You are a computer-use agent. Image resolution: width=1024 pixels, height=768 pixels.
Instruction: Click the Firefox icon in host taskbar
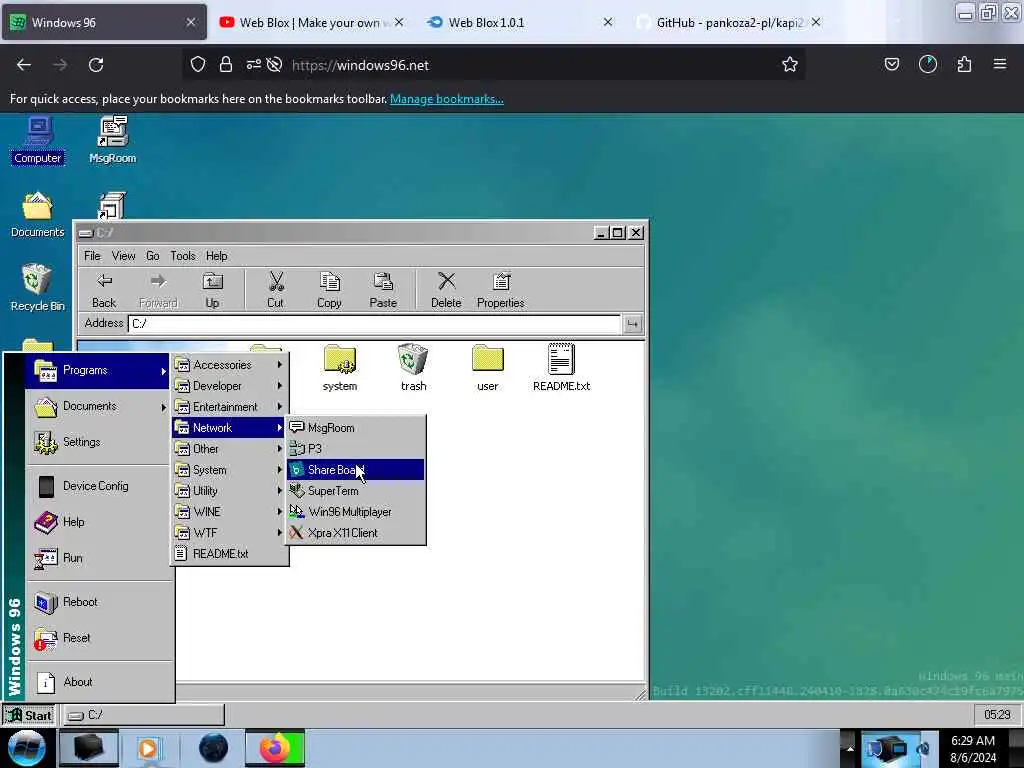(x=275, y=748)
